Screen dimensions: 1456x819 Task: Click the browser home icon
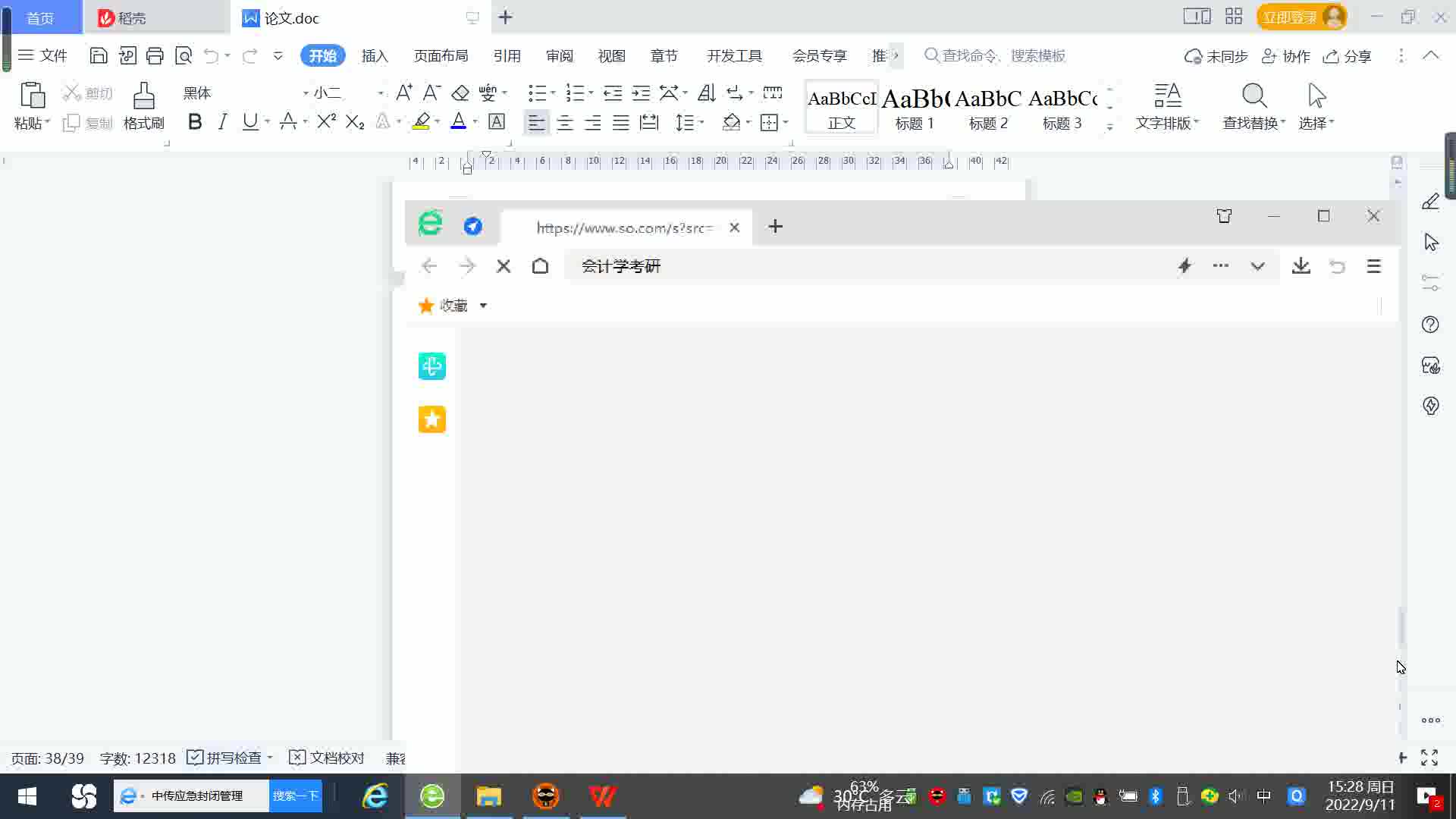[540, 266]
